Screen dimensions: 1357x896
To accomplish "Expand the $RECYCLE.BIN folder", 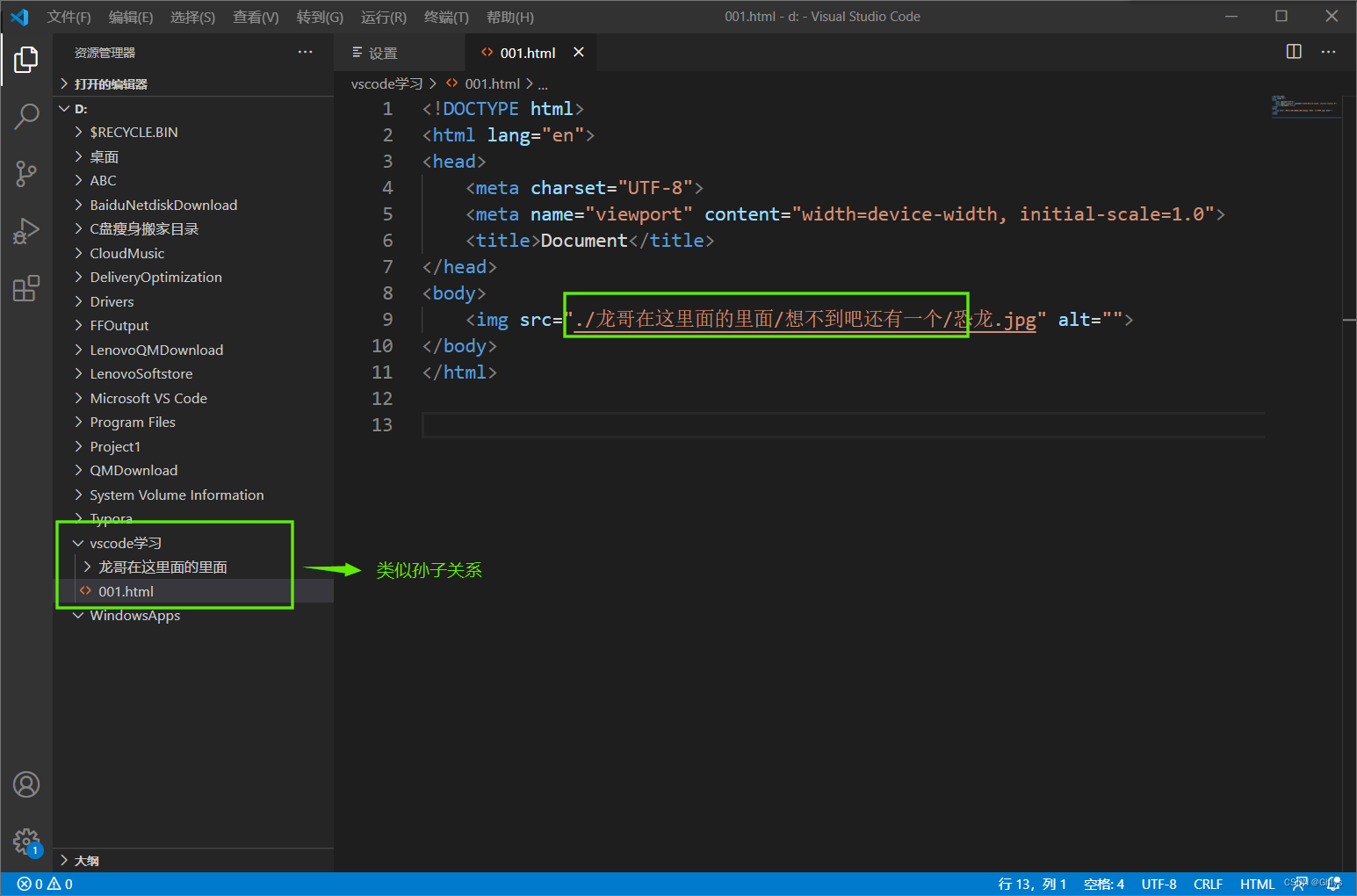I will click(193, 133).
